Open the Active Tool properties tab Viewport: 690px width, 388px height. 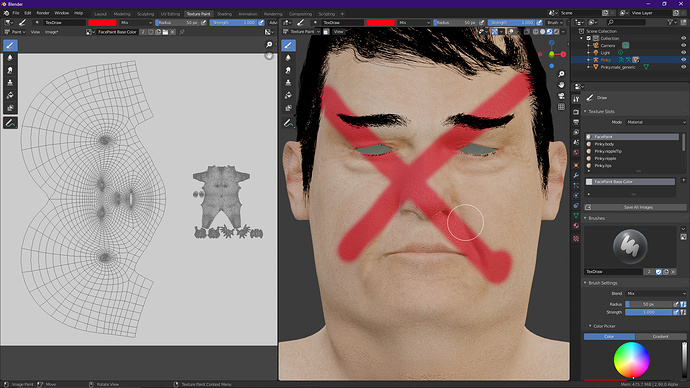[576, 100]
